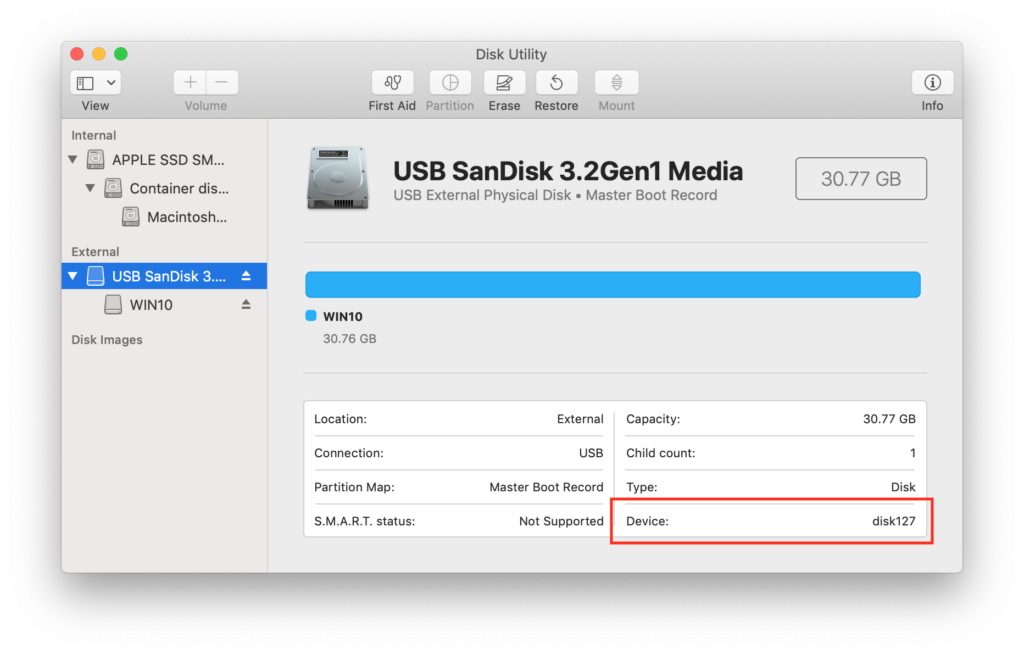Click the Container disk icon

click(x=114, y=188)
